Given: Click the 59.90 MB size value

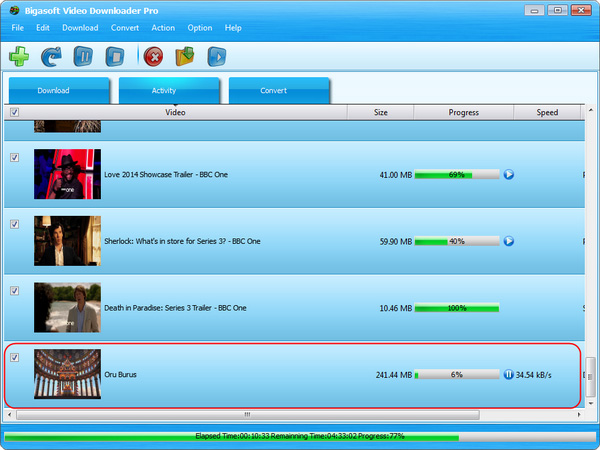Looking at the screenshot, I should tap(396, 241).
